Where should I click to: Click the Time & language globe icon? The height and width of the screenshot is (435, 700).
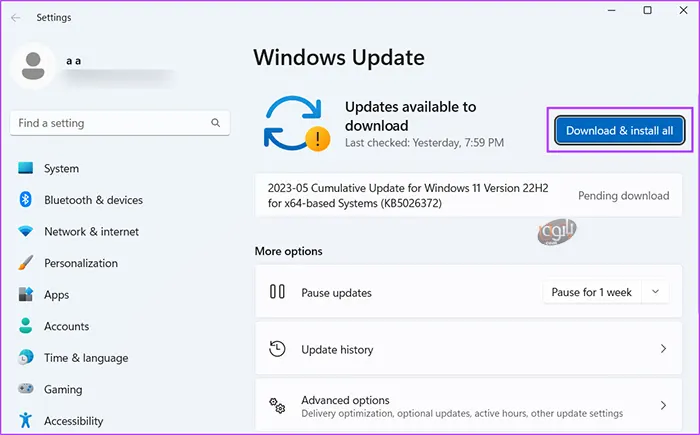25,357
